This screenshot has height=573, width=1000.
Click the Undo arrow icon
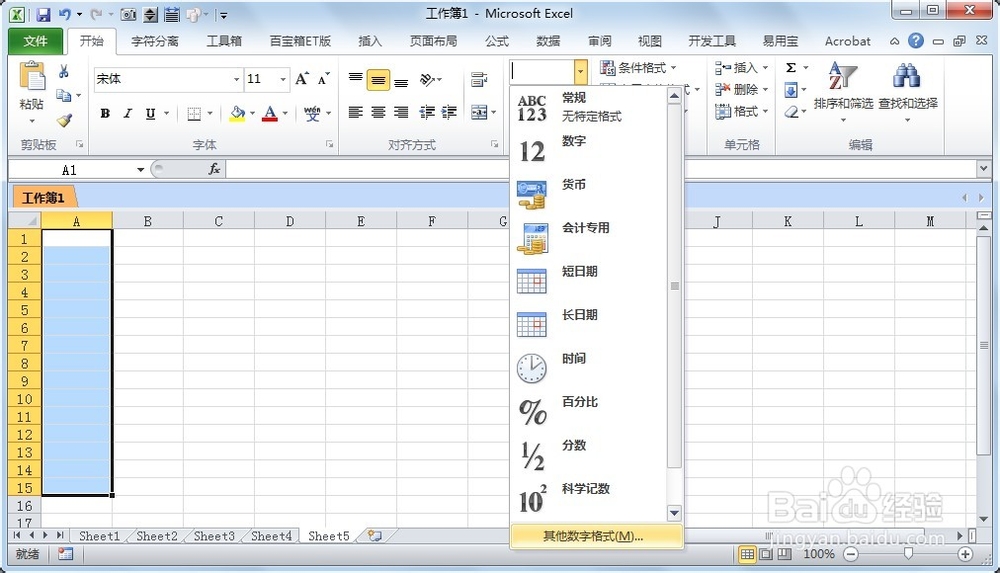pos(65,14)
